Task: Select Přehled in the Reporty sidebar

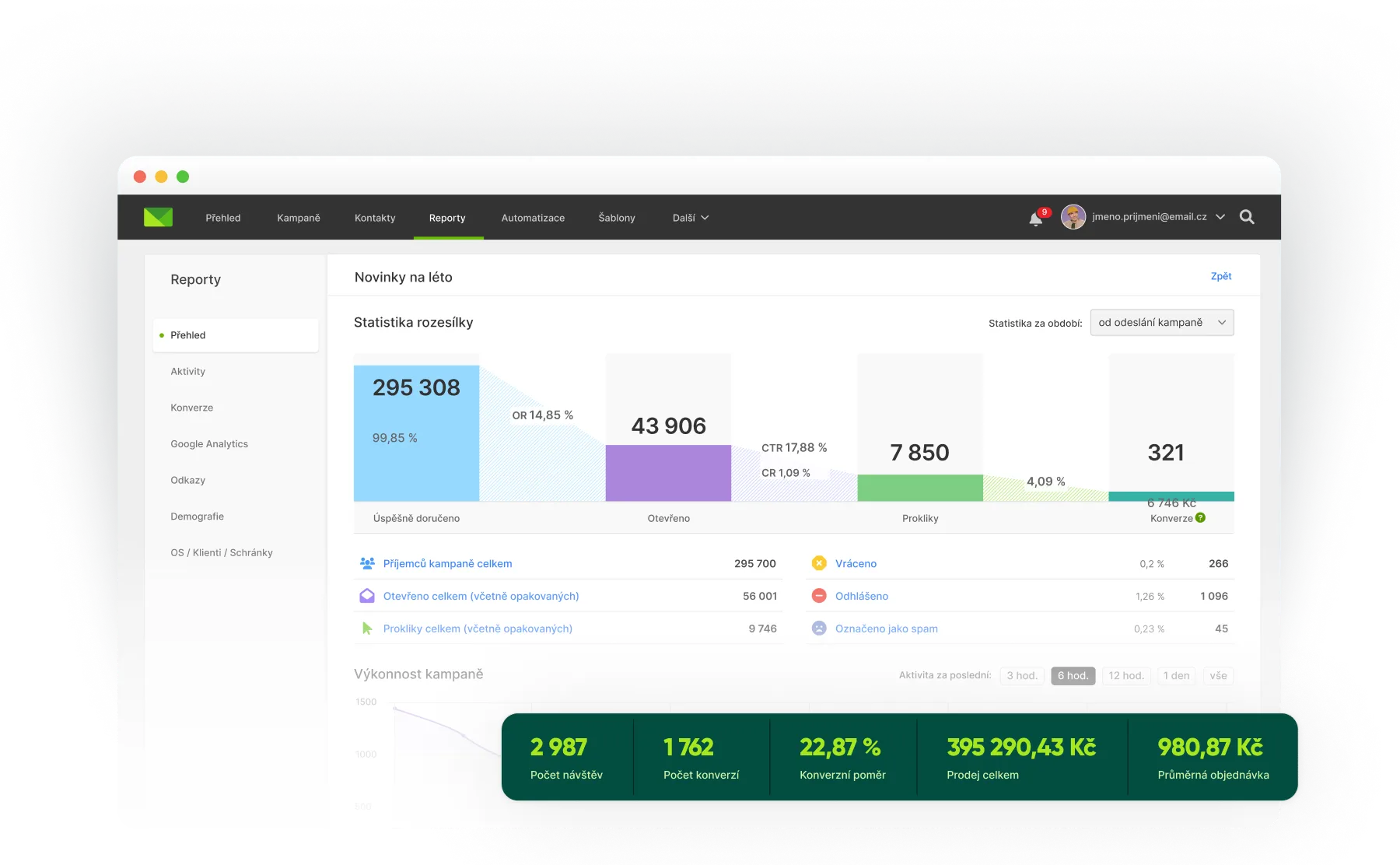Action: [236, 335]
